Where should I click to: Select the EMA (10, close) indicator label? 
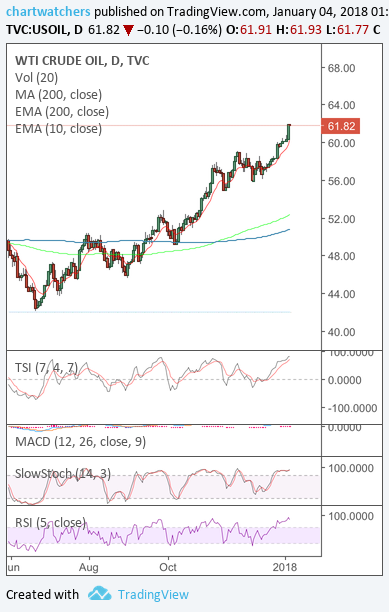click(59, 128)
